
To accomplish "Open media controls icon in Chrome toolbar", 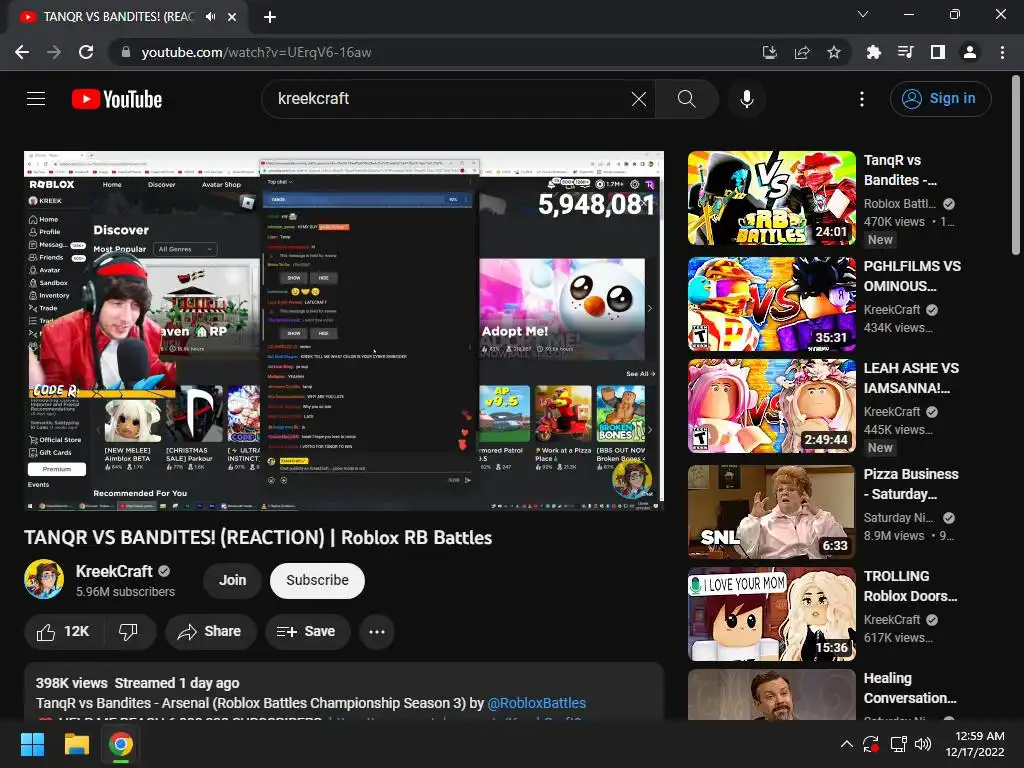I will coord(905,52).
